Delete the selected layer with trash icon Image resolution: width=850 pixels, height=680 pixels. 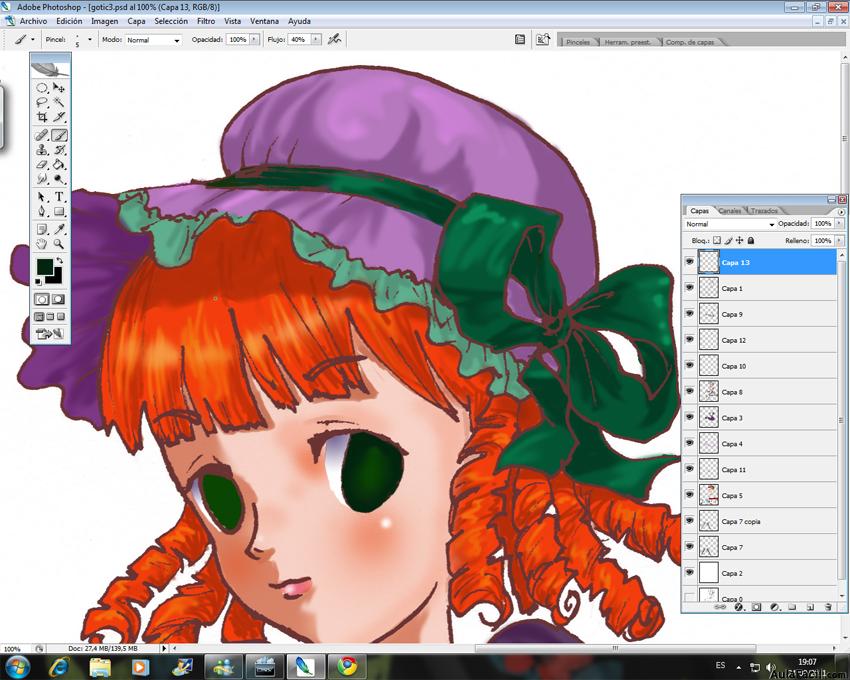tap(828, 607)
